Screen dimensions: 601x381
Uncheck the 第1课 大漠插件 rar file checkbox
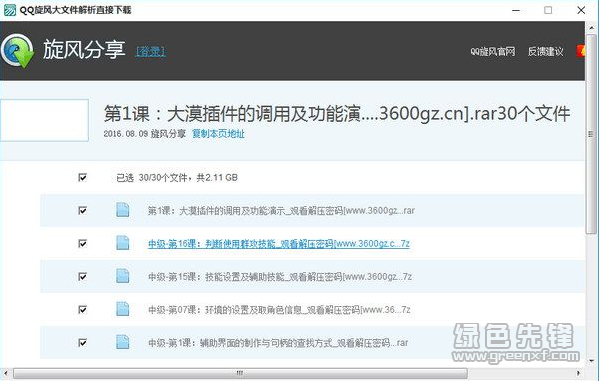[82, 210]
